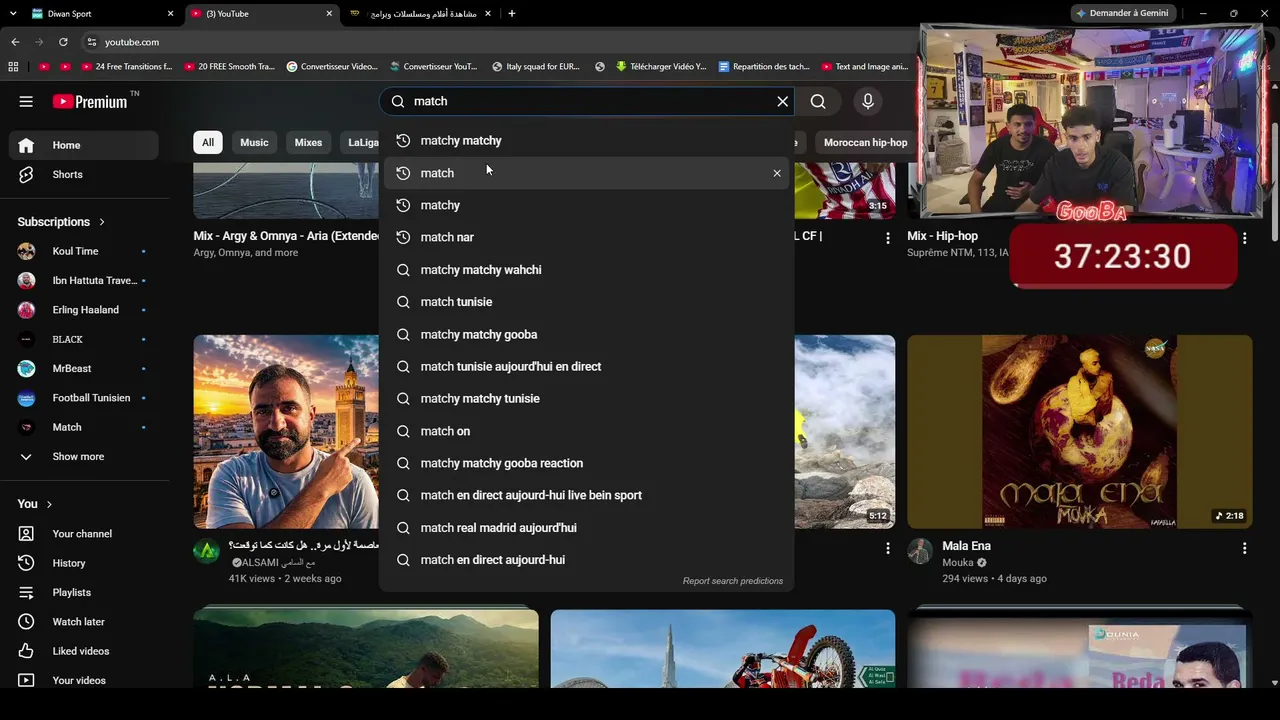Open Liked videos in the sidebar
The height and width of the screenshot is (720, 1280).
click(x=84, y=651)
